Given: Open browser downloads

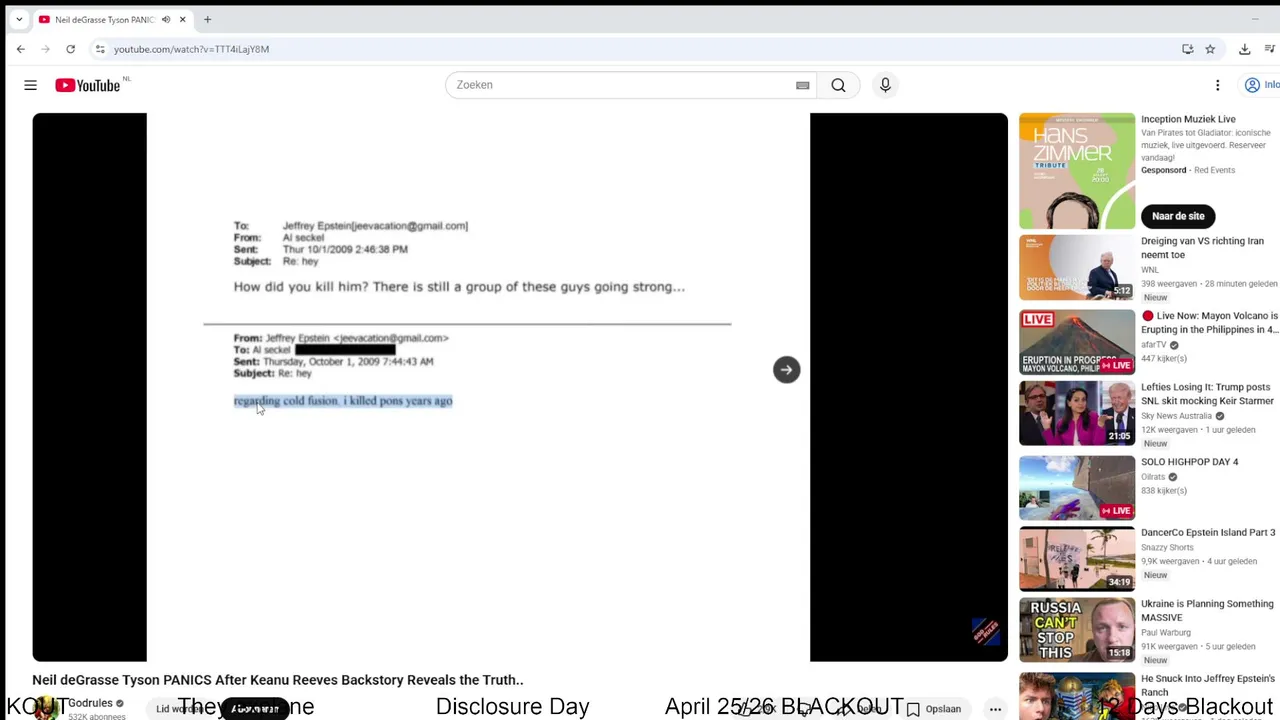Looking at the screenshot, I should 1244,49.
